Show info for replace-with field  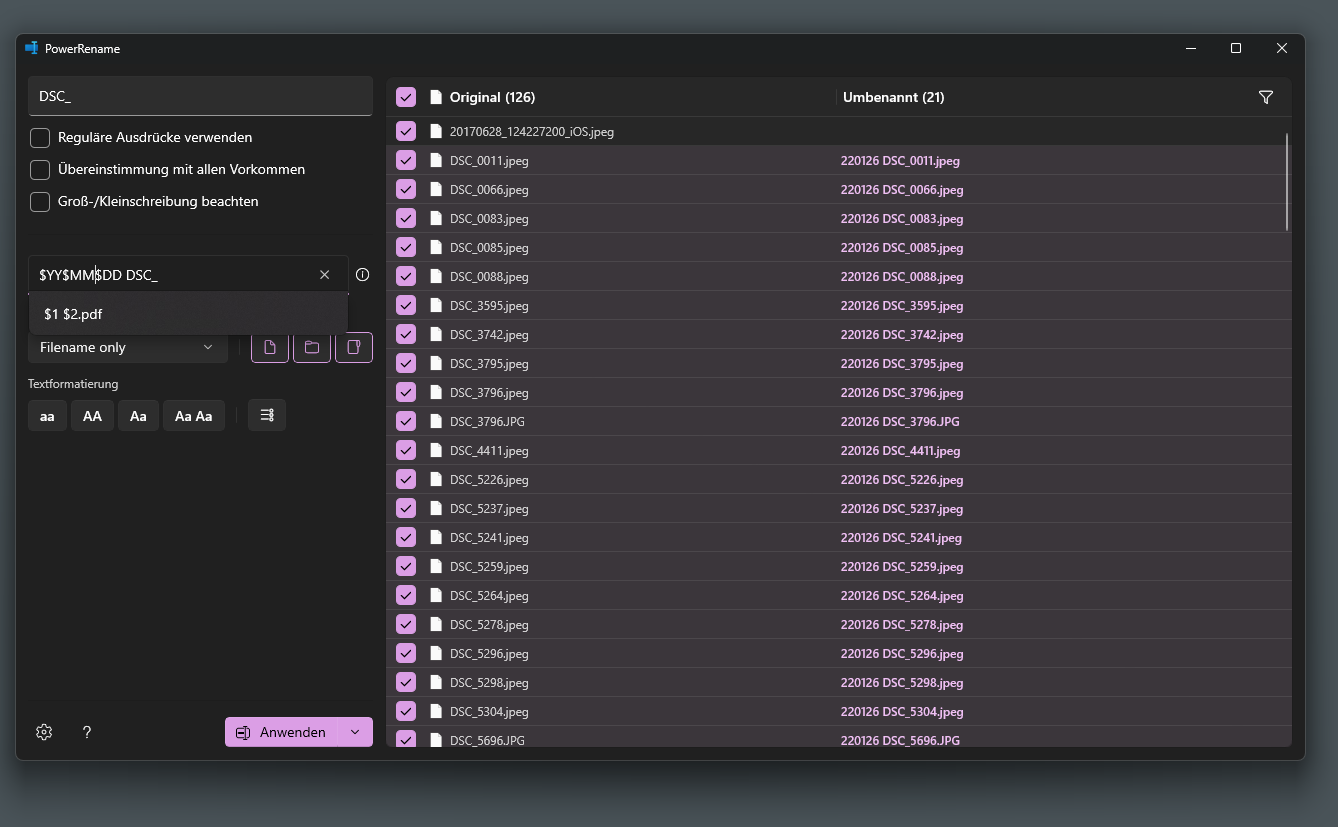click(x=363, y=274)
